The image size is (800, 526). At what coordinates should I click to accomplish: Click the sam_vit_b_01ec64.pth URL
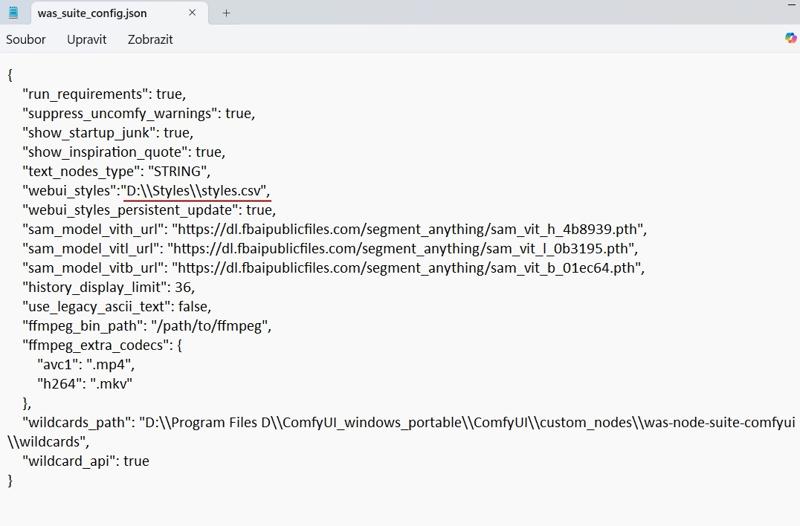click(408, 268)
